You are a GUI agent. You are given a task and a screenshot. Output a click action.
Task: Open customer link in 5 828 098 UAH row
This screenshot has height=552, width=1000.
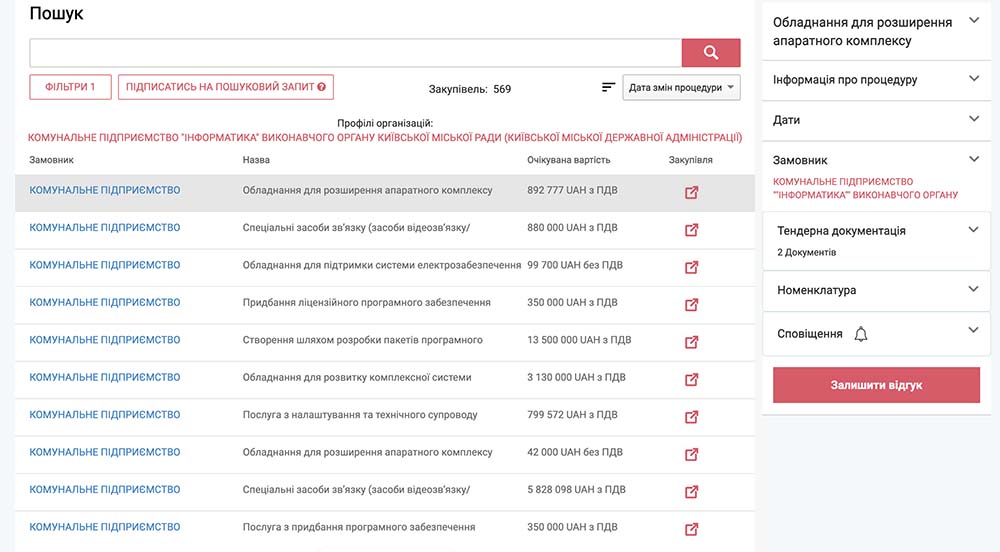click(x=105, y=490)
